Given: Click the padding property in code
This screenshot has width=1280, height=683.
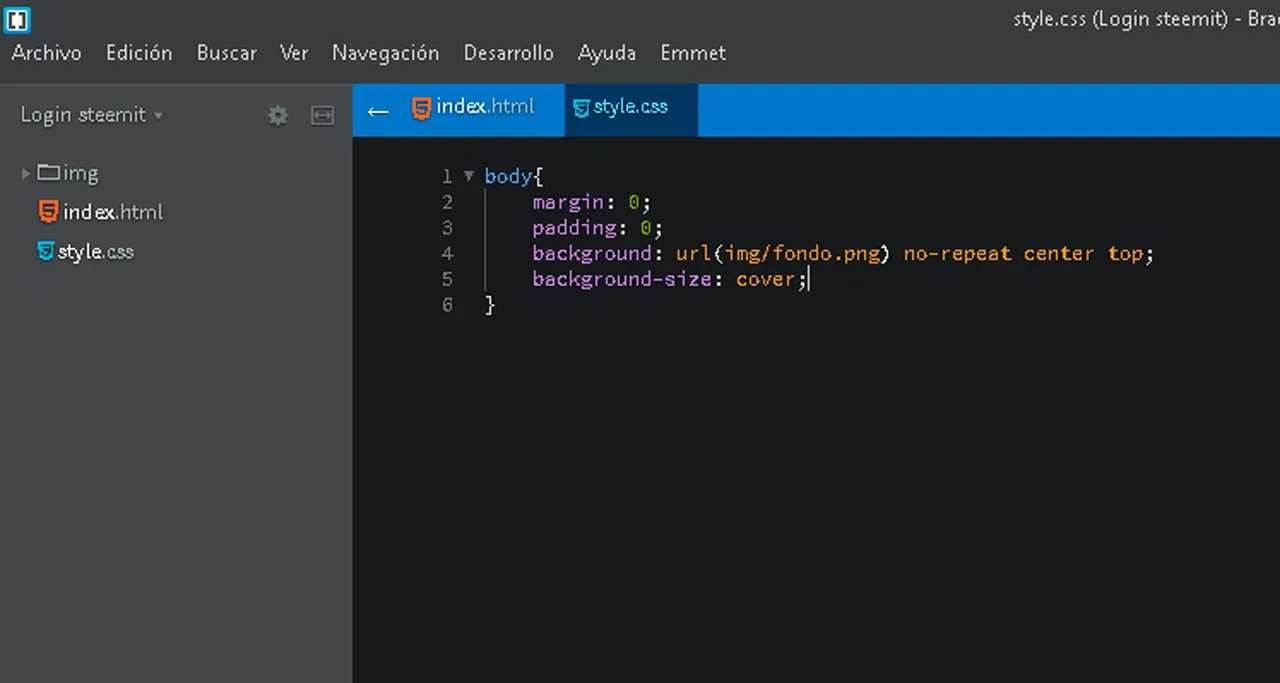Looking at the screenshot, I should pos(574,228).
